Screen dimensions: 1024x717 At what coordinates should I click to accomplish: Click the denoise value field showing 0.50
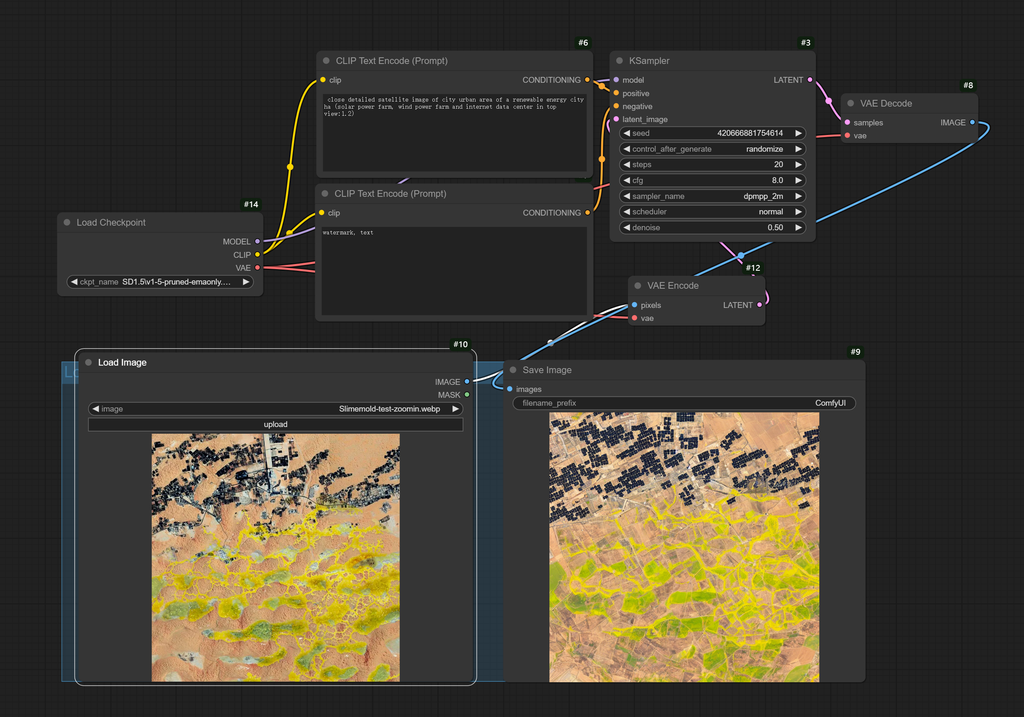(x=712, y=228)
